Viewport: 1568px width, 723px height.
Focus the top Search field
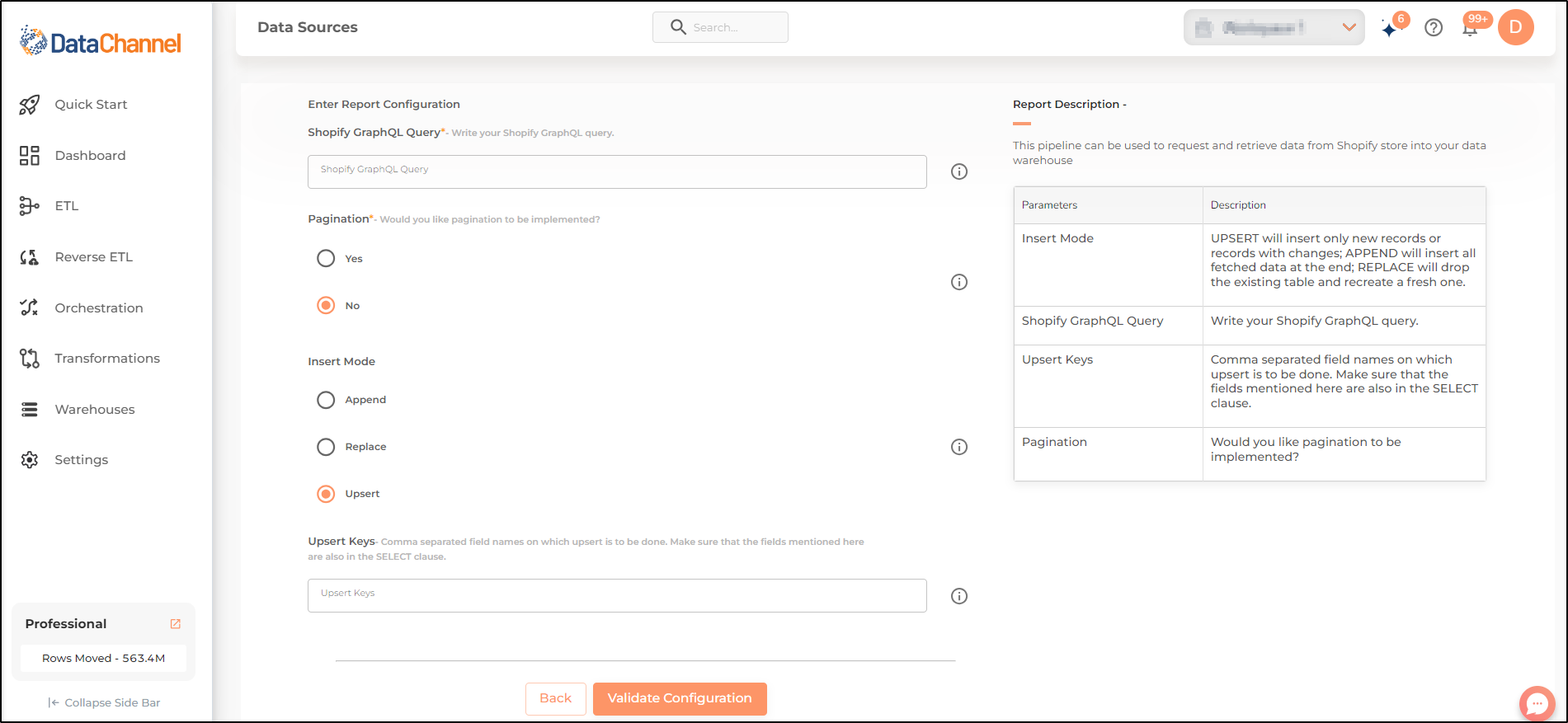tap(720, 27)
